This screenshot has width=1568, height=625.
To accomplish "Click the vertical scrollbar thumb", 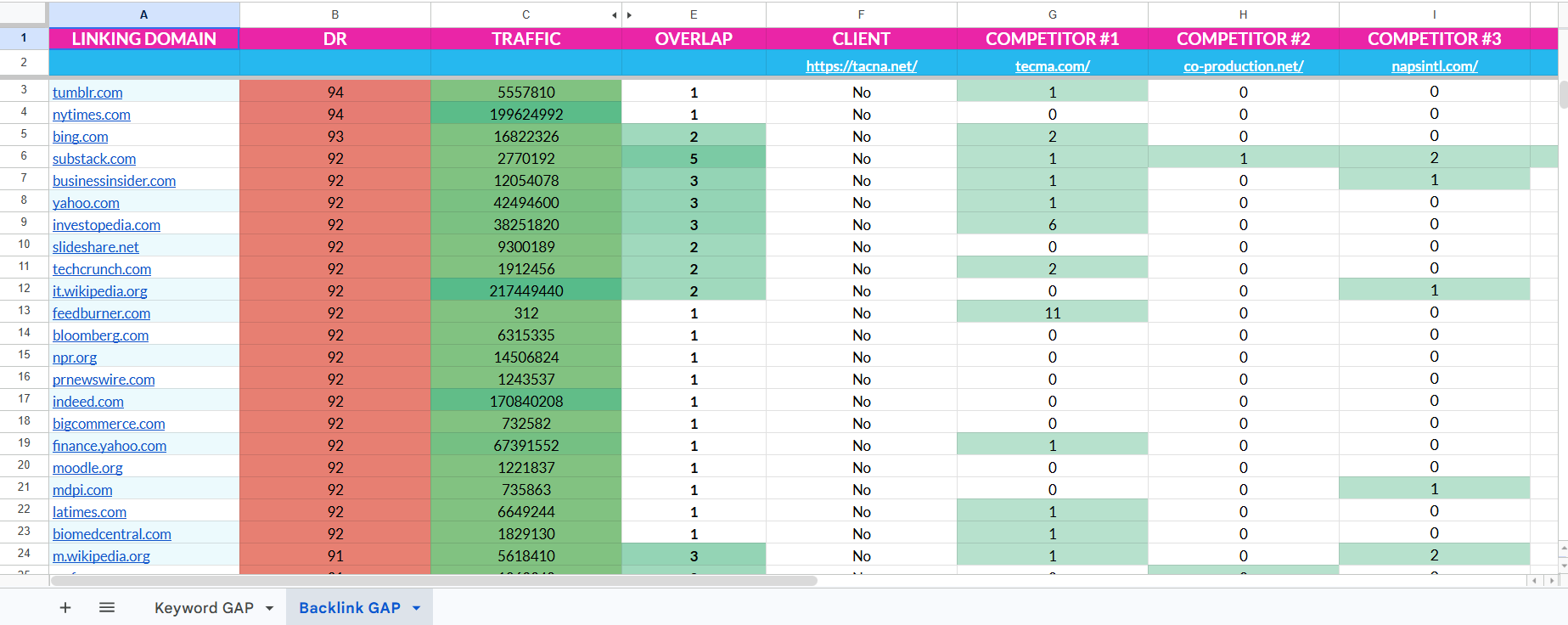I will (x=1563, y=94).
